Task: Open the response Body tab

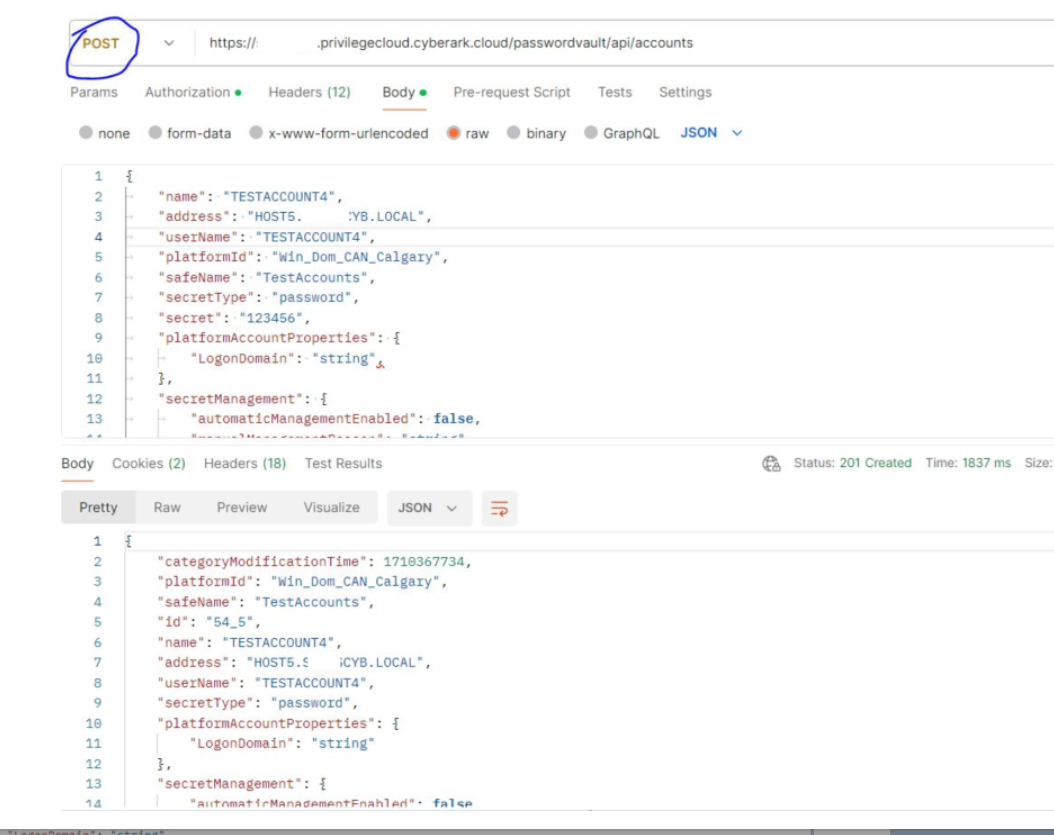Action: pos(77,463)
